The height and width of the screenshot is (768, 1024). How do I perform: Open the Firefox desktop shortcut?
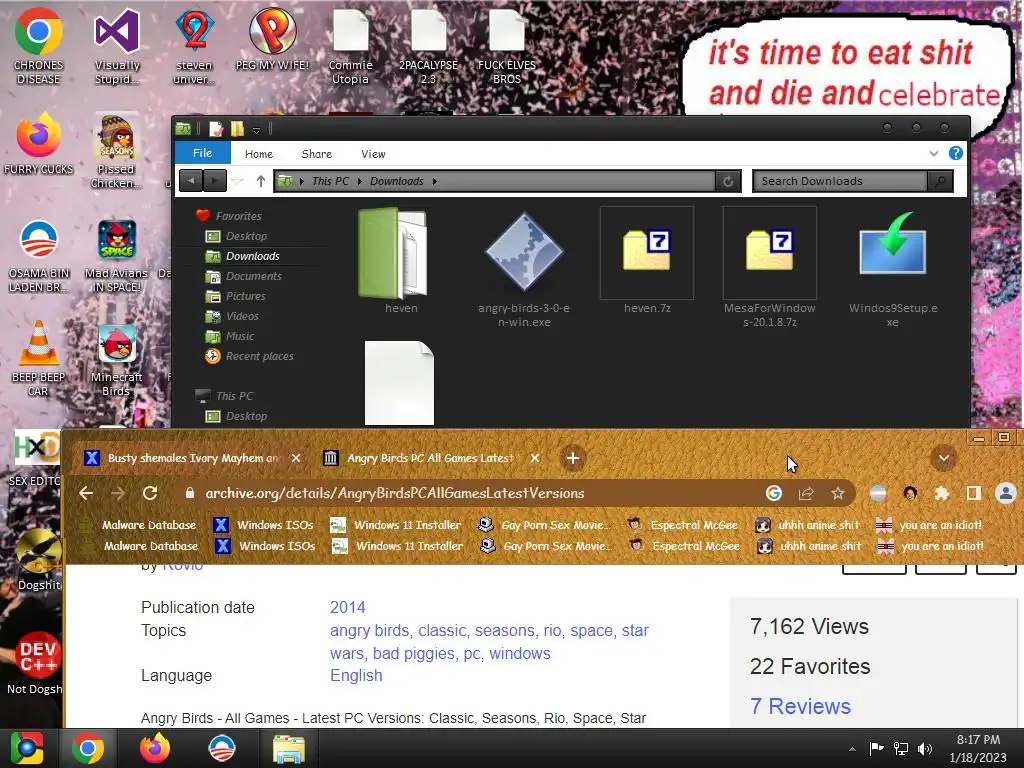pos(39,144)
